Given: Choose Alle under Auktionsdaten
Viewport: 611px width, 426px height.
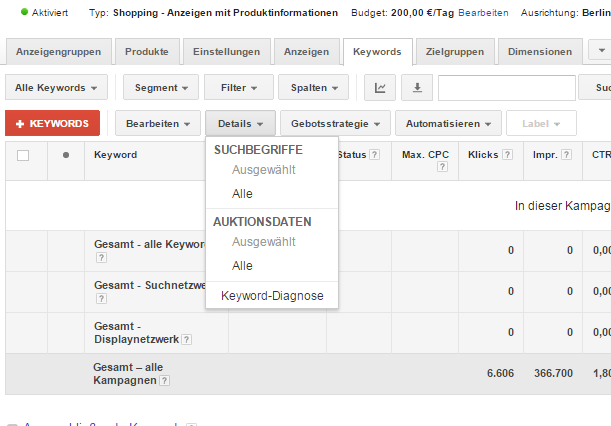Looking at the screenshot, I should click(242, 266).
